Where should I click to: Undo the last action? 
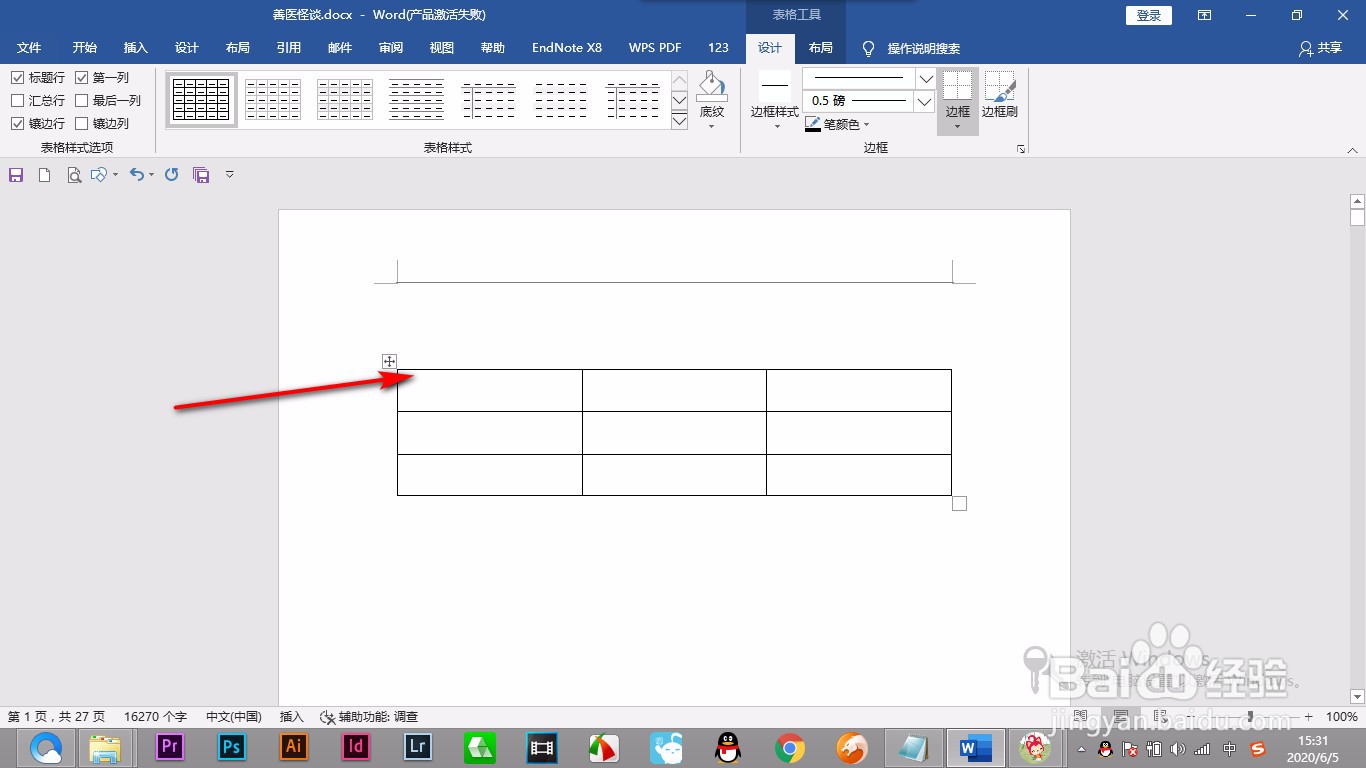pos(137,175)
